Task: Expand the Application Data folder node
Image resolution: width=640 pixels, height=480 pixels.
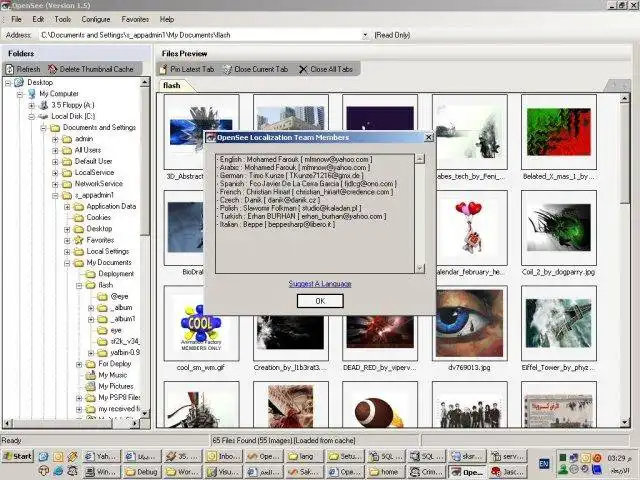Action: [x=67, y=206]
